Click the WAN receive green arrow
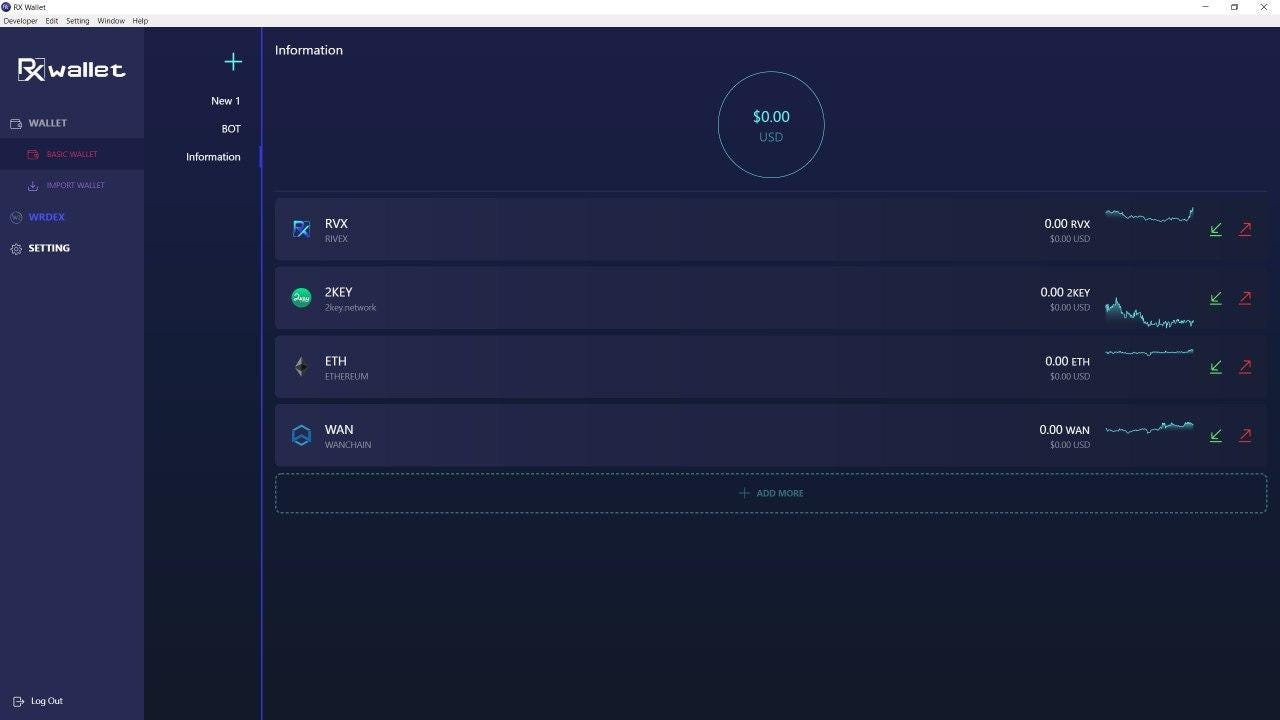 tap(1216, 435)
